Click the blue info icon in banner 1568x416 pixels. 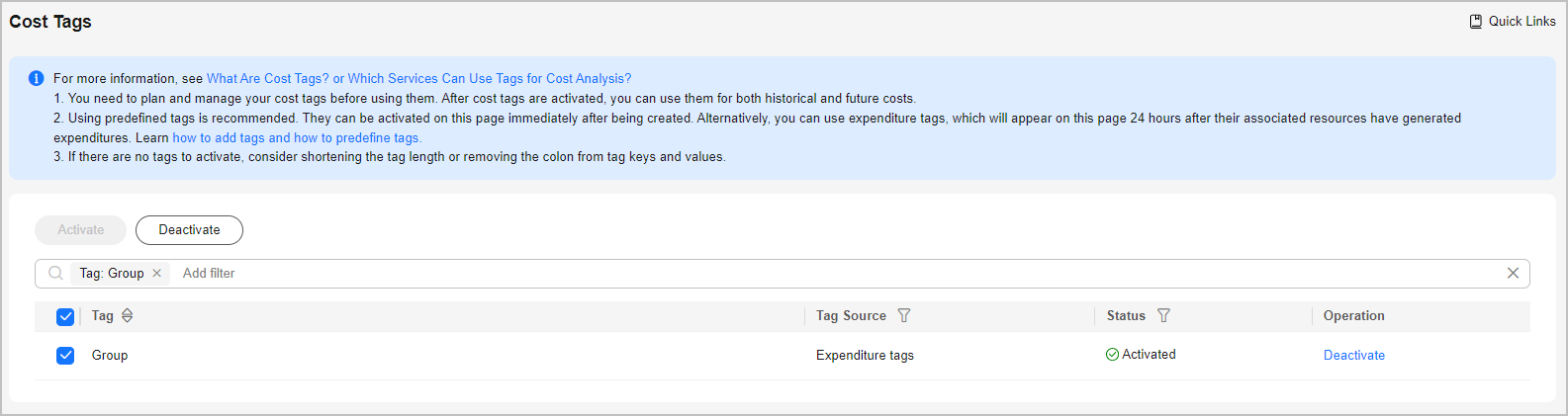click(37, 78)
